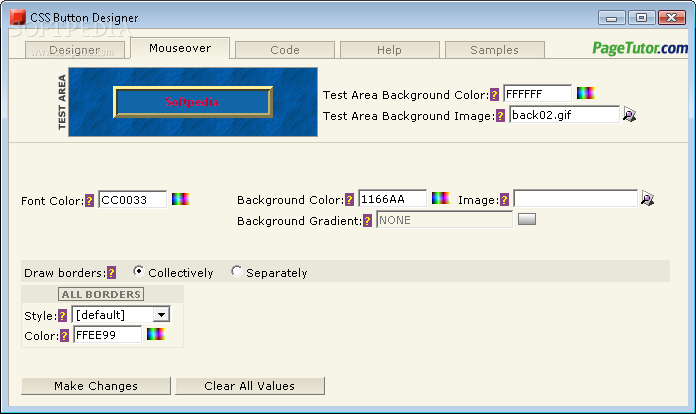Open help icon next to Font Color
Image resolution: width=696 pixels, height=414 pixels.
tap(89, 201)
